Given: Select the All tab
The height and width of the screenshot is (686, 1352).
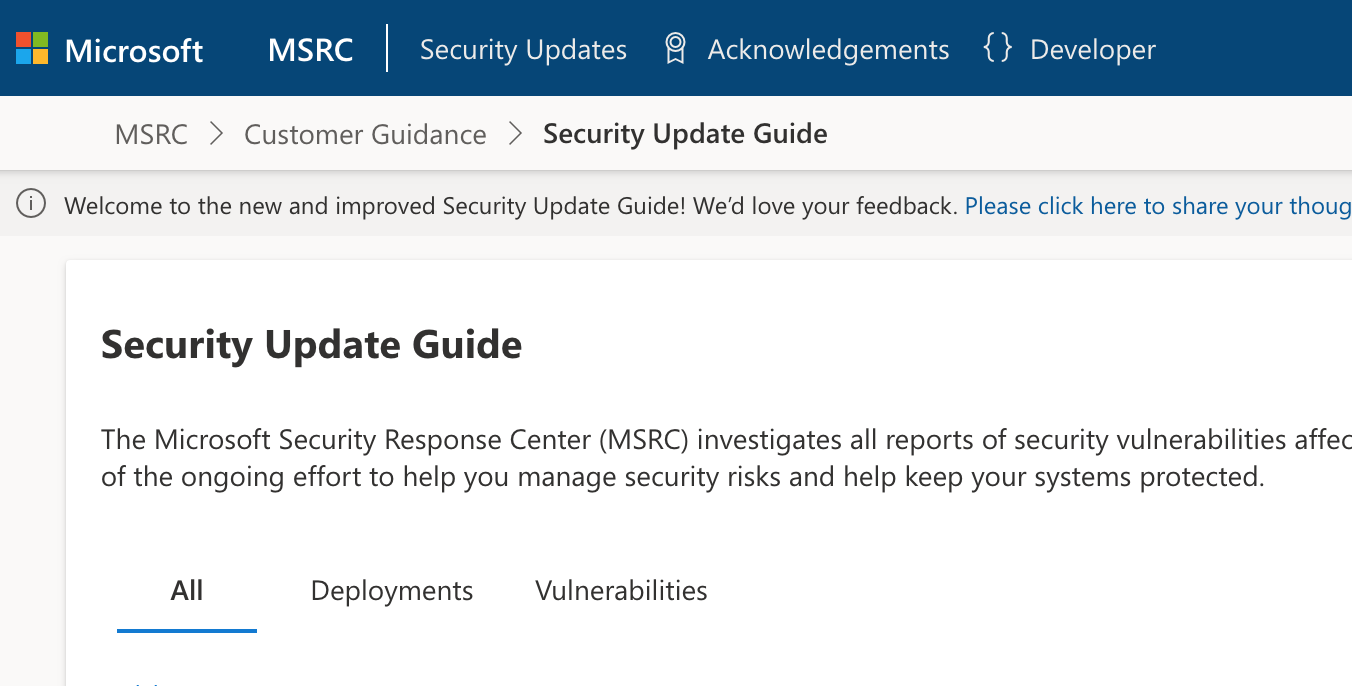Looking at the screenshot, I should 187,591.
